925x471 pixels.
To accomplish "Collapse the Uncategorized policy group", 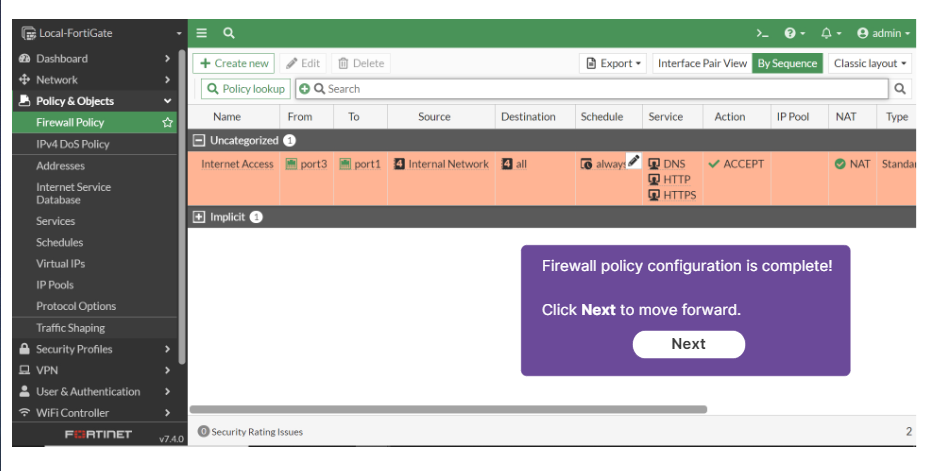I will 199,140.
